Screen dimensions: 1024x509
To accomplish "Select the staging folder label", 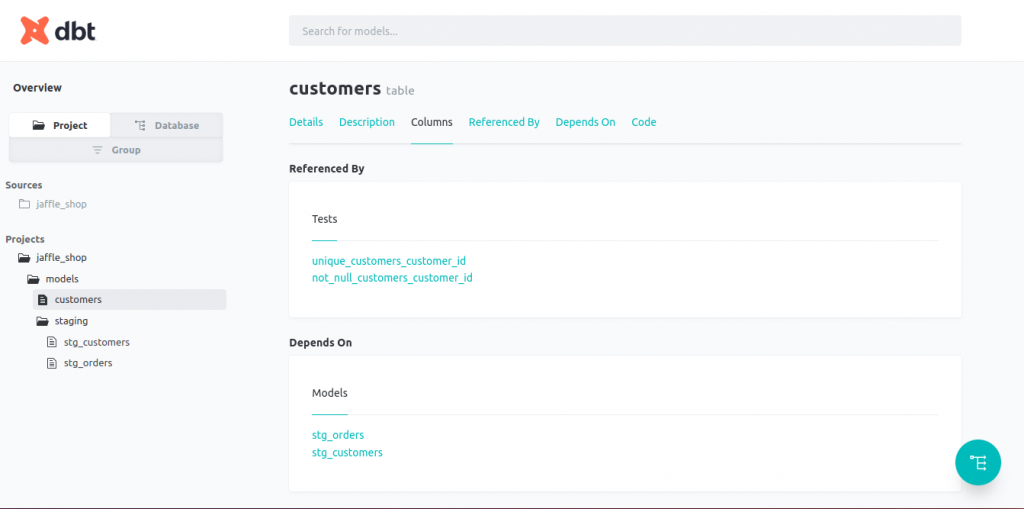I will 71,321.
